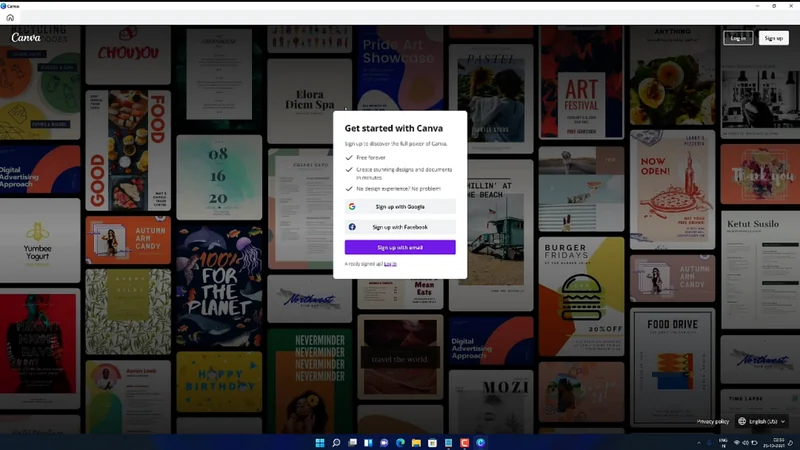This screenshot has height=450, width=800.
Task: Click the globe icon beside English (US)
Action: [742, 422]
